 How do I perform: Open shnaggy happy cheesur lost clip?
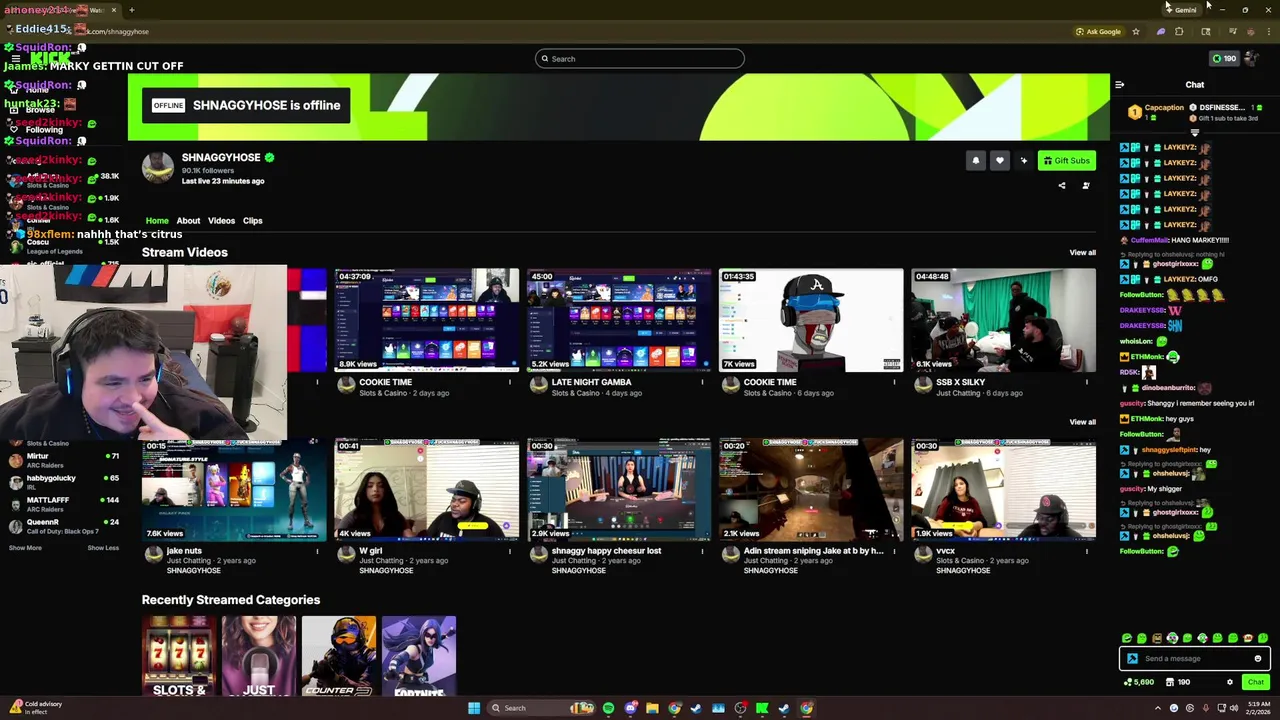tap(619, 489)
